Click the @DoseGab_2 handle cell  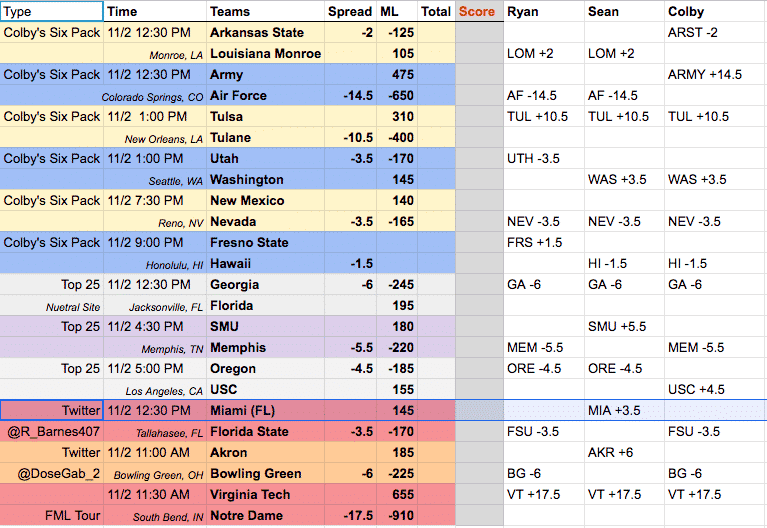point(52,474)
